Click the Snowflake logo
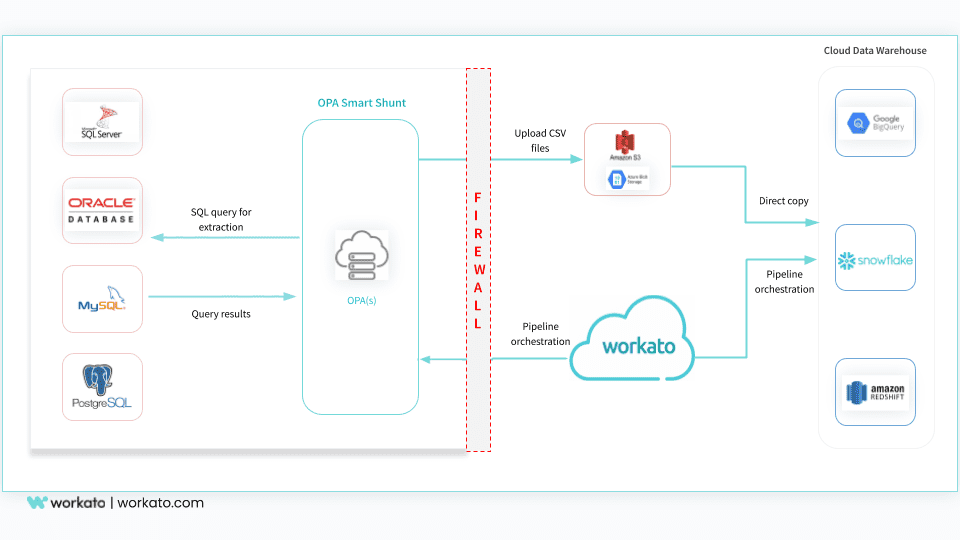 click(x=875, y=261)
